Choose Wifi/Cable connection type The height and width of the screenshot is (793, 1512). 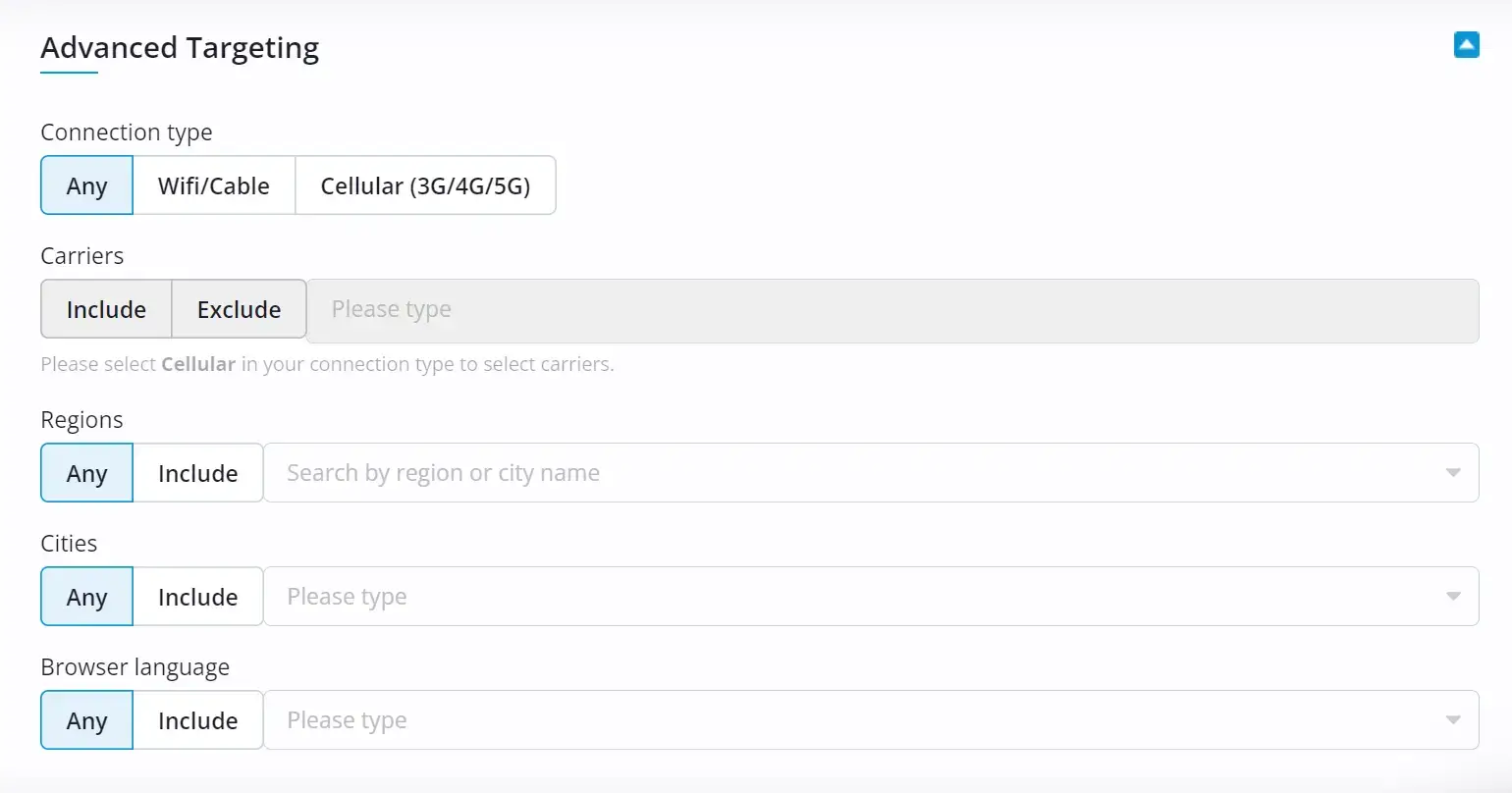point(213,185)
